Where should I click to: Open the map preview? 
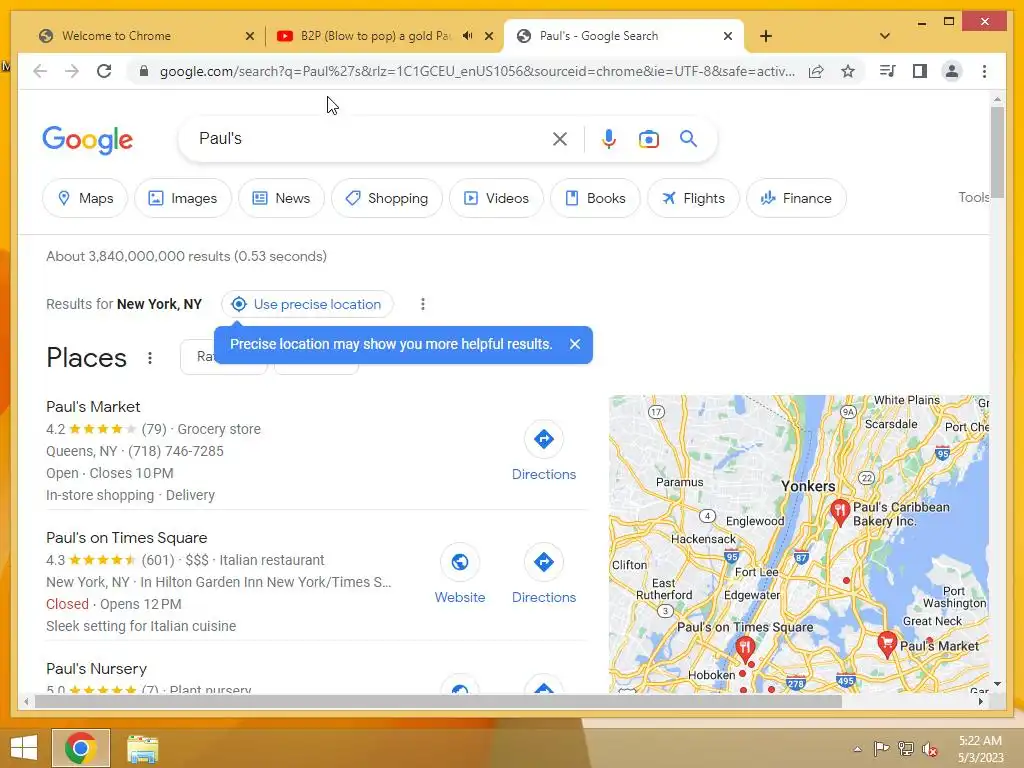click(799, 543)
